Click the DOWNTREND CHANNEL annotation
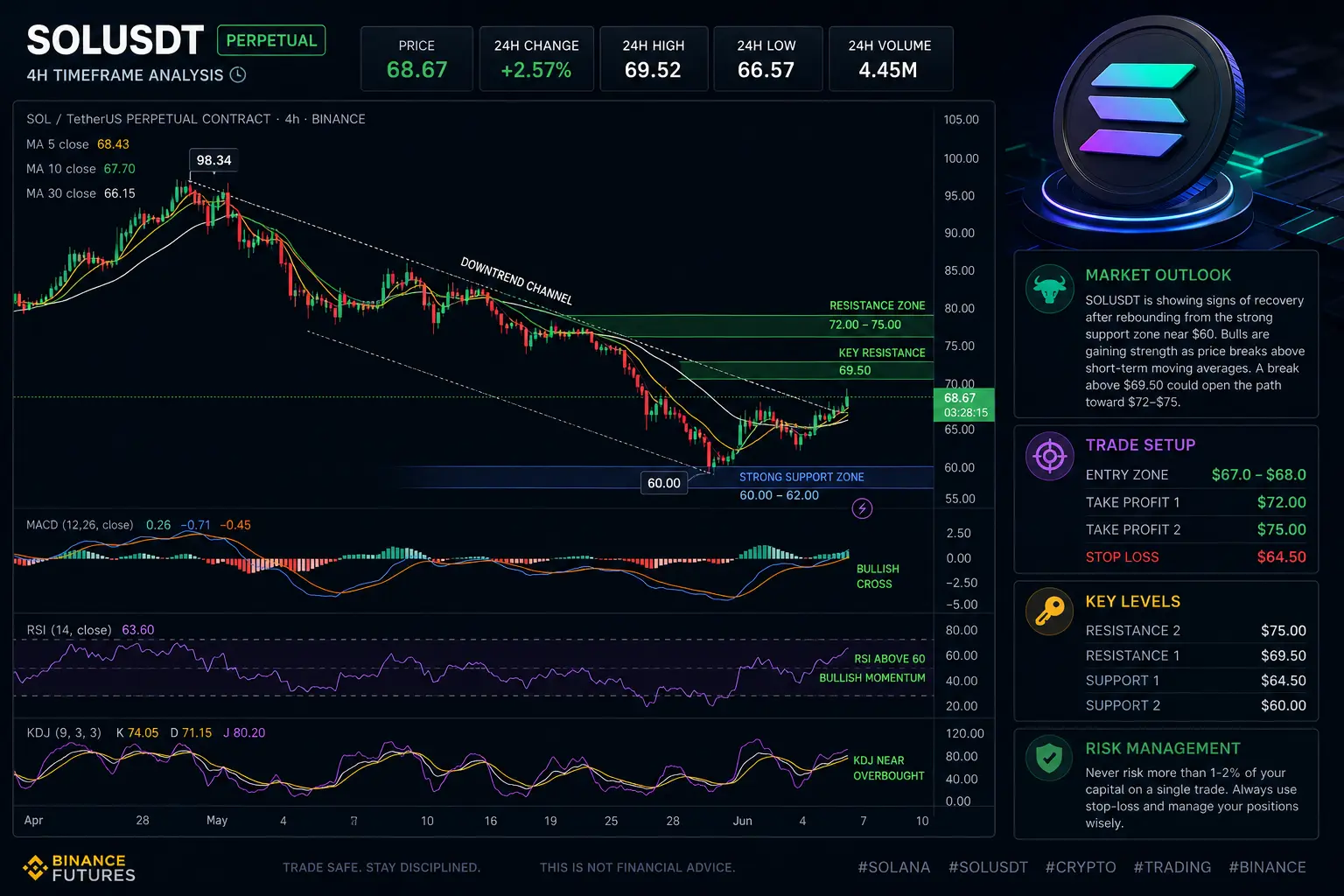Image resolution: width=1344 pixels, height=896 pixels. 516,281
